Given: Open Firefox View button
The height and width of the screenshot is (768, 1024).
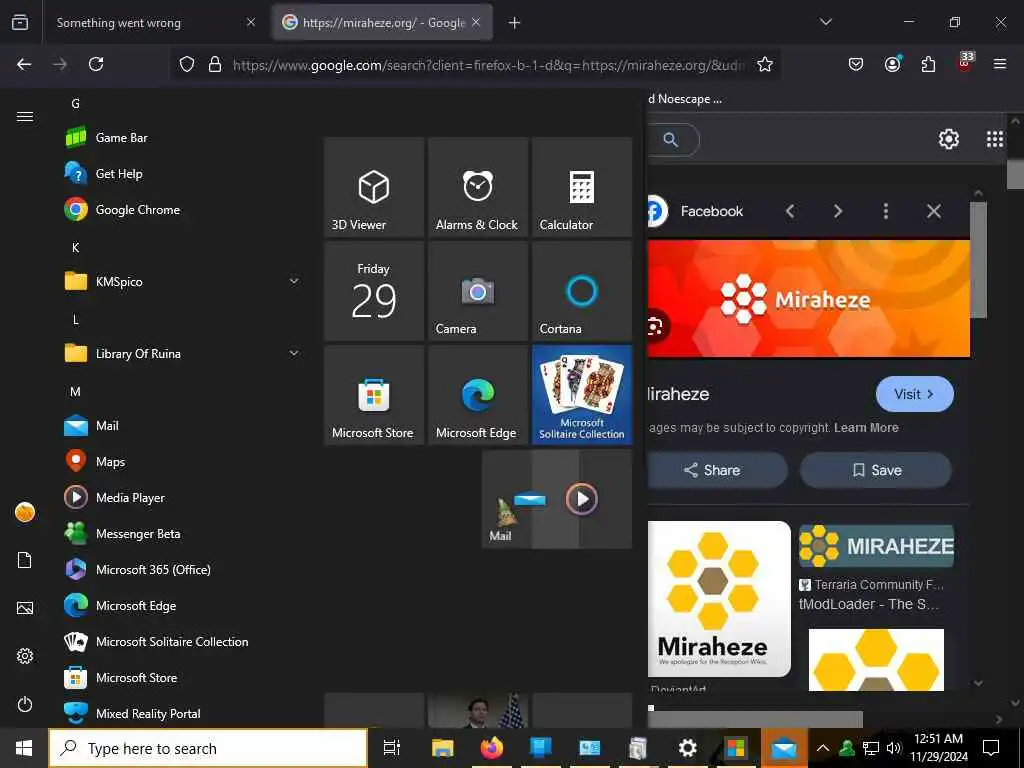Looking at the screenshot, I should click(x=20, y=23).
